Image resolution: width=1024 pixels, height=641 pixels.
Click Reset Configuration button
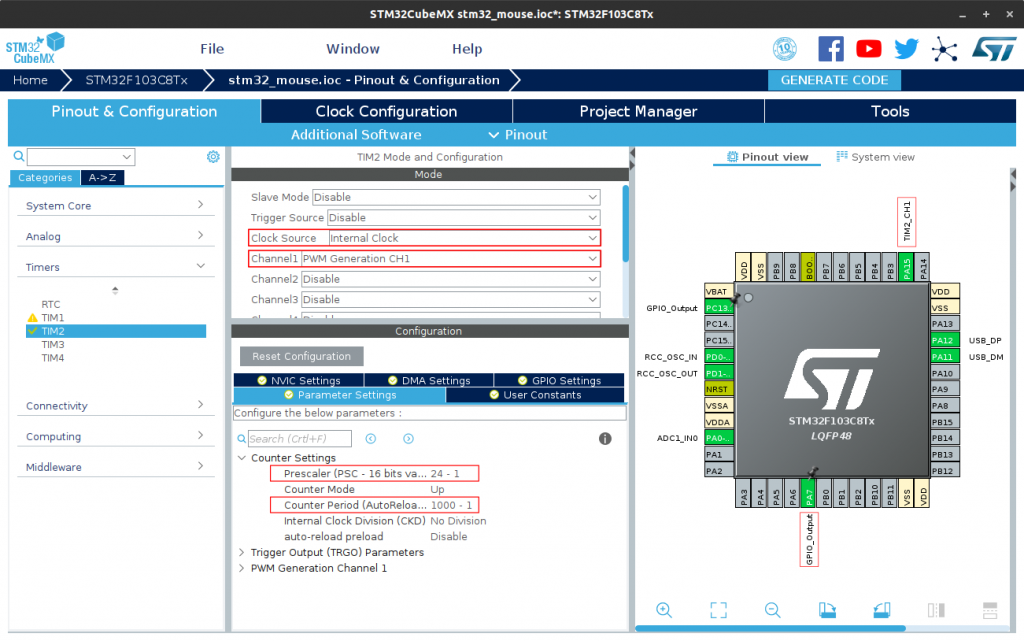(302, 356)
